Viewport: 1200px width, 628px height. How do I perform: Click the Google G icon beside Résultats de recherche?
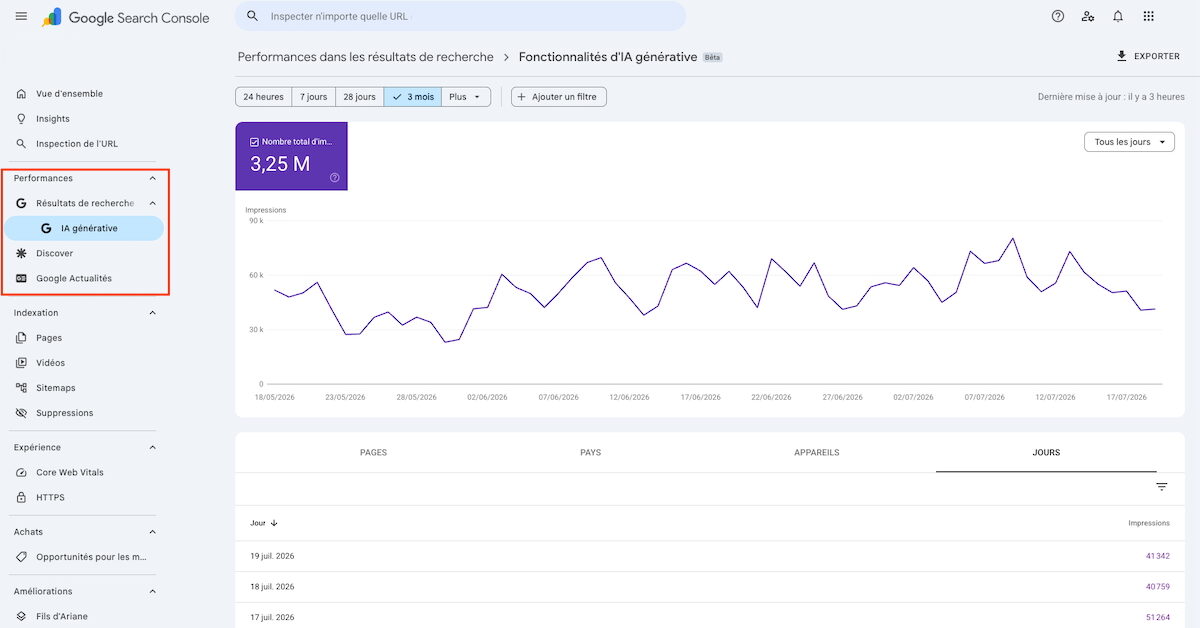(21, 203)
